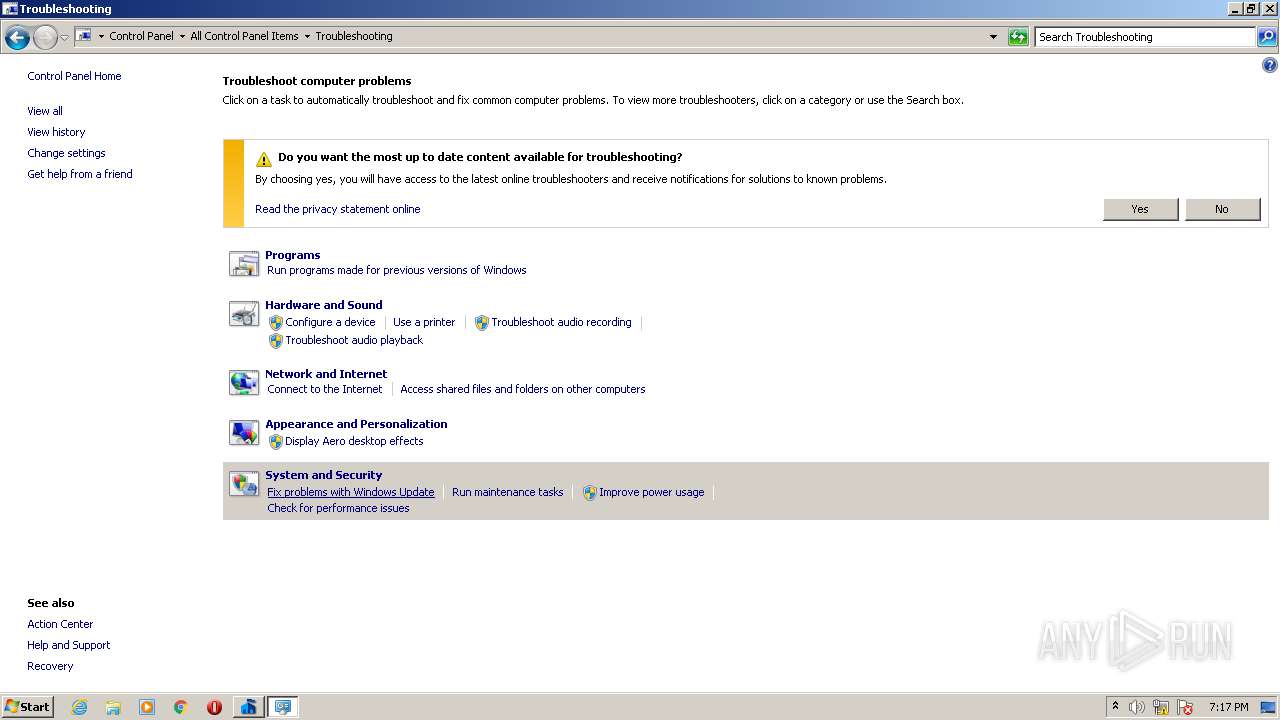The width and height of the screenshot is (1280, 720).
Task: Run programs made for previous Windows versions
Action: tap(396, 270)
